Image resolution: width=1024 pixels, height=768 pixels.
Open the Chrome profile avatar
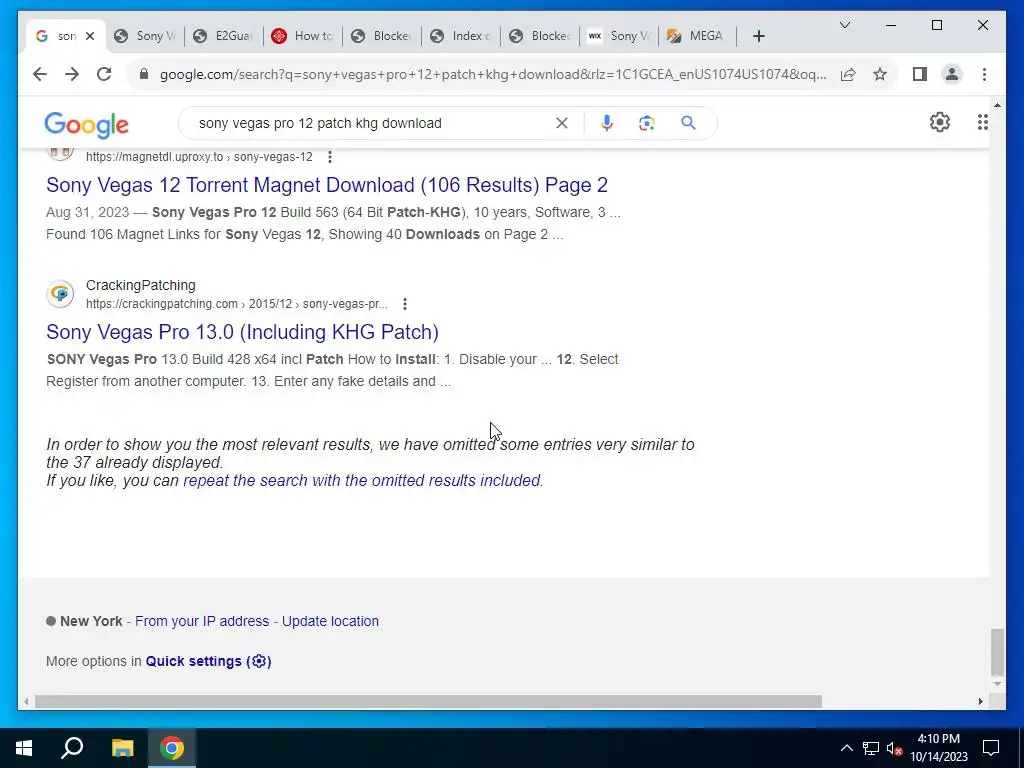952,74
